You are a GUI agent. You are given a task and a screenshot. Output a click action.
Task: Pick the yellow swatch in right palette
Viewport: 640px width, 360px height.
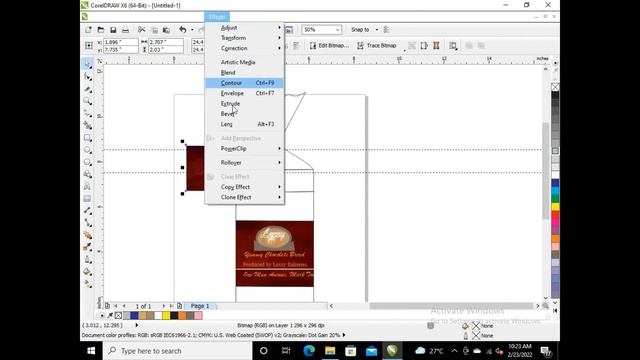coord(555,207)
